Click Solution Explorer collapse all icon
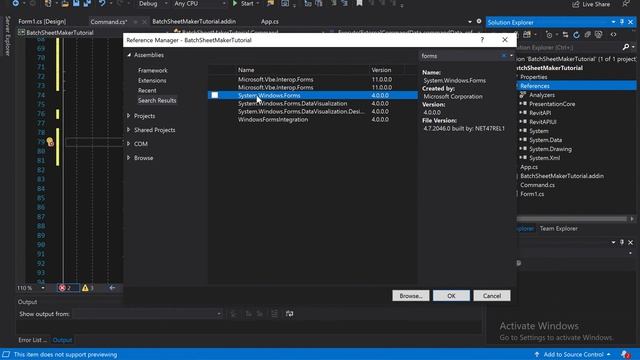The width and height of the screenshot is (640, 360). click(x=587, y=35)
